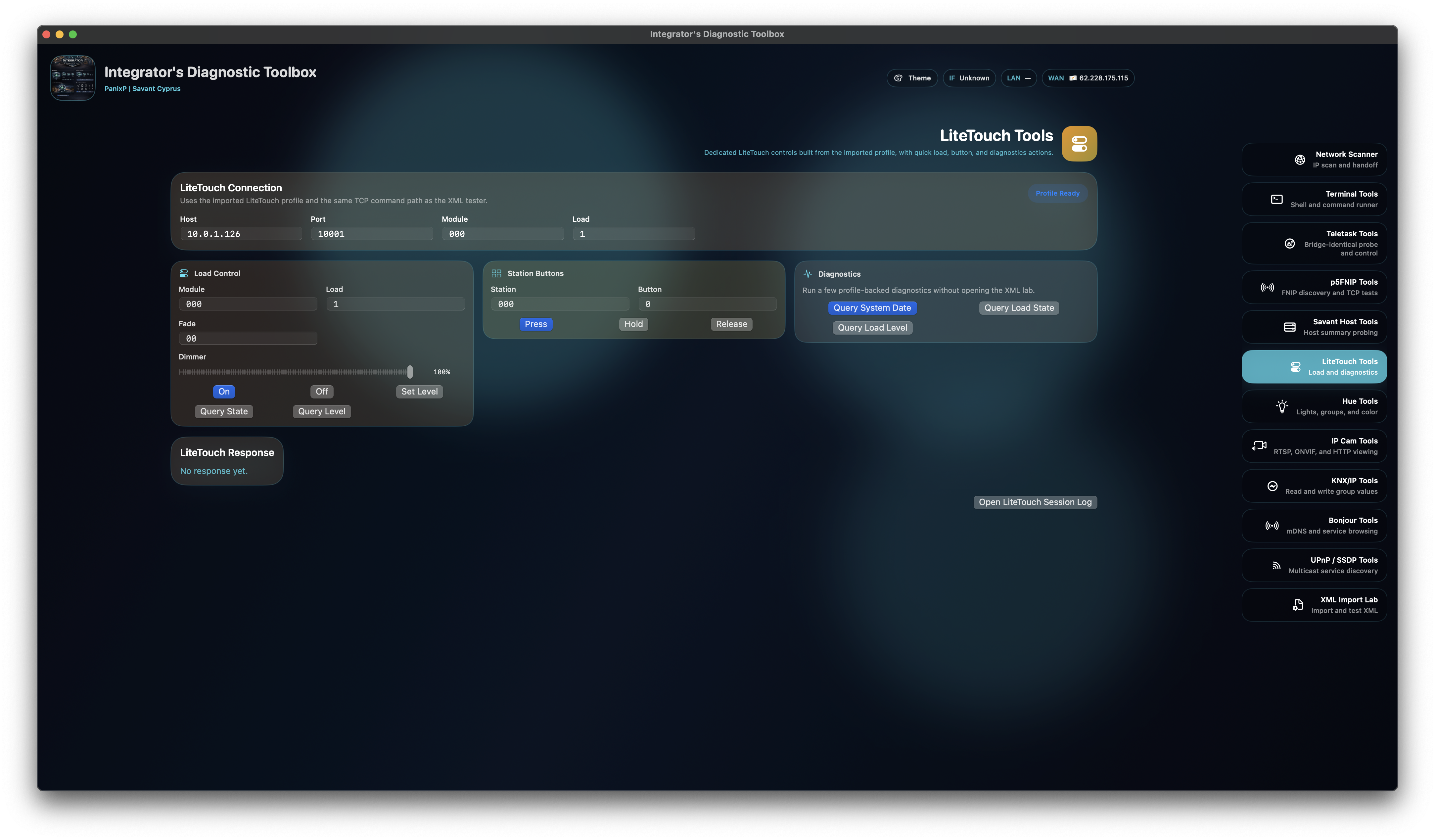Open the XML Import Lab document icon
1435x840 pixels.
pyautogui.click(x=1298, y=605)
